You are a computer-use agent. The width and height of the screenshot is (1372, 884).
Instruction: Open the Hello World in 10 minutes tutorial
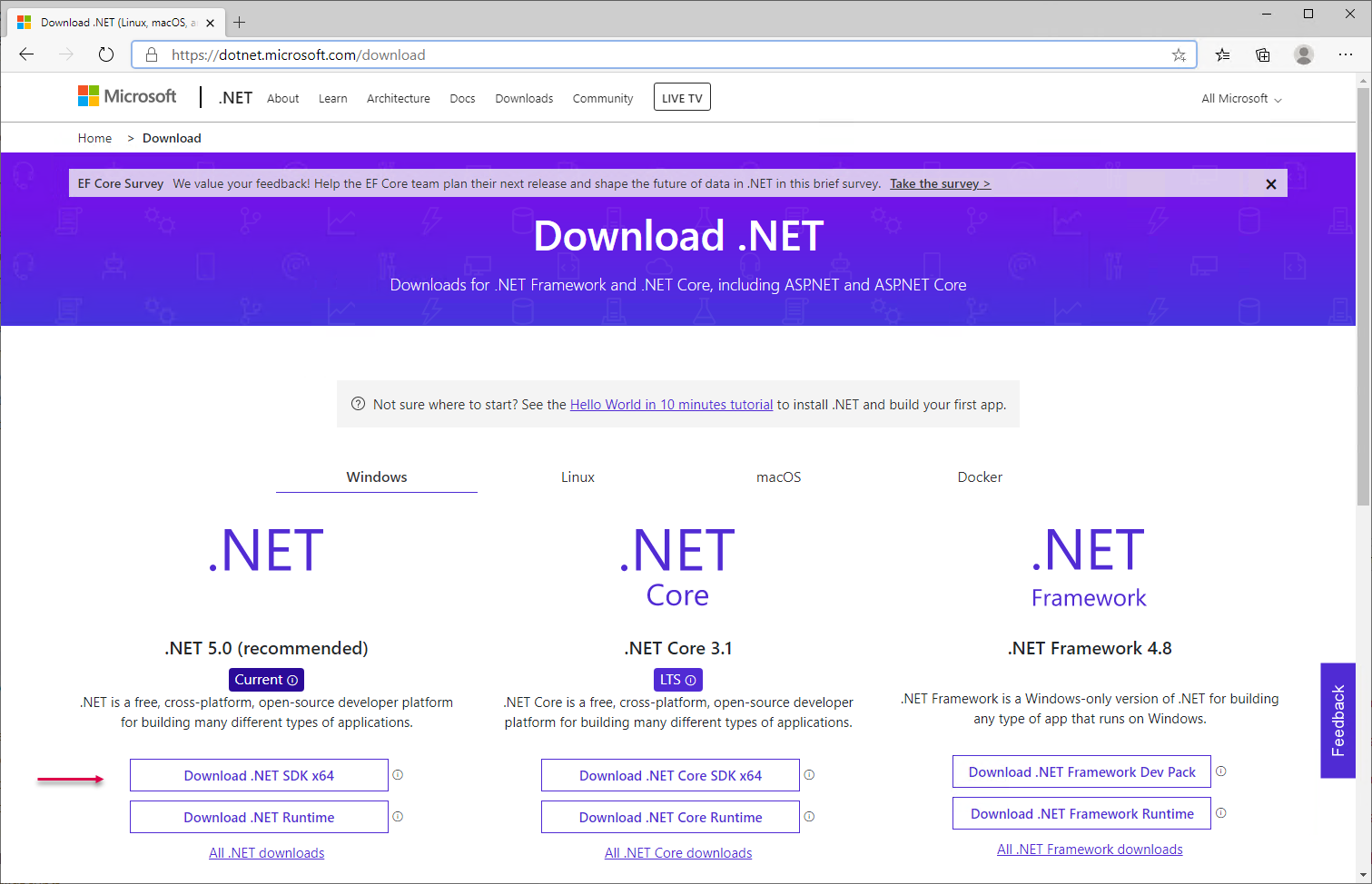(671, 405)
